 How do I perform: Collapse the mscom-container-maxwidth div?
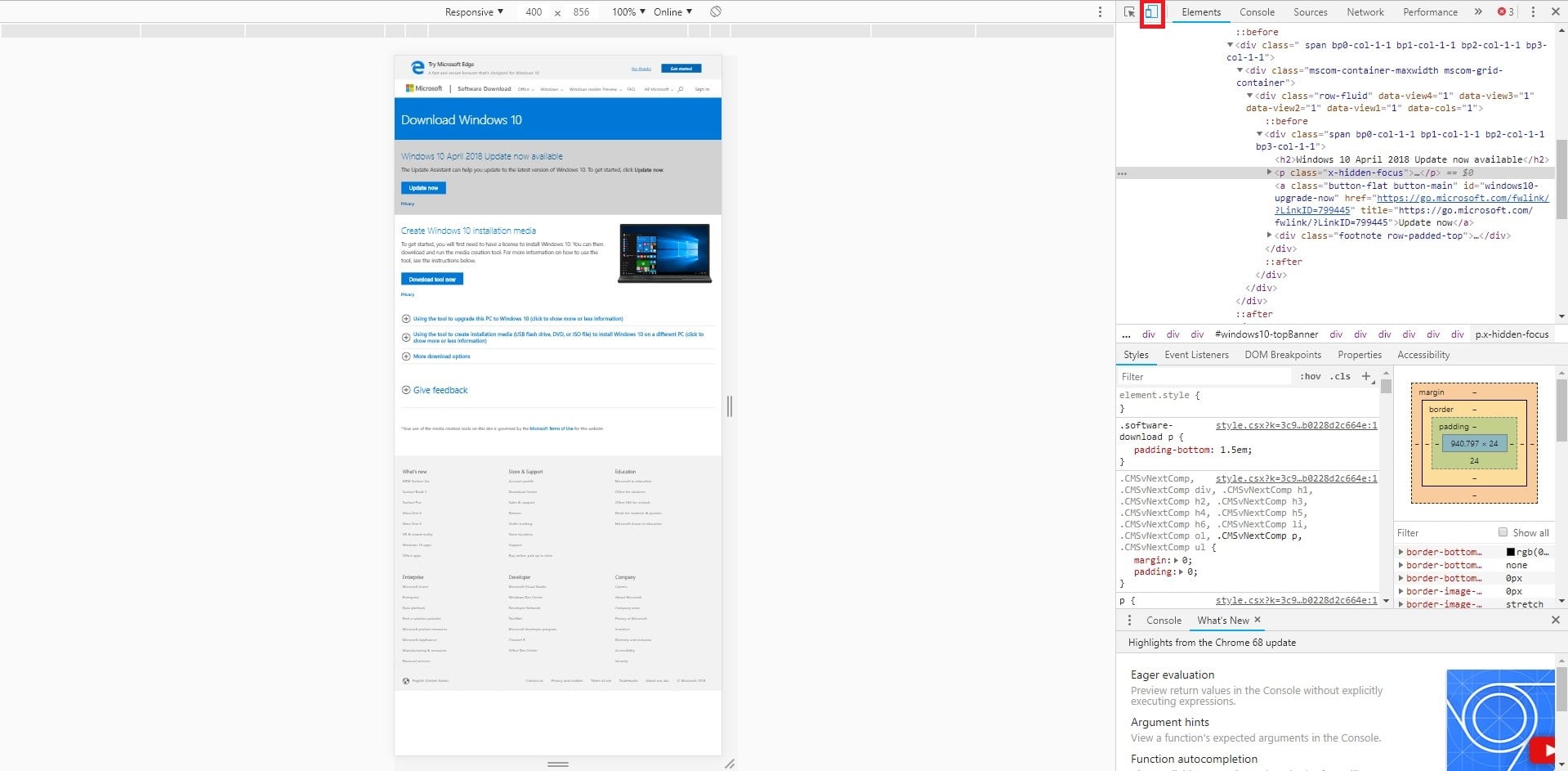[x=1240, y=70]
